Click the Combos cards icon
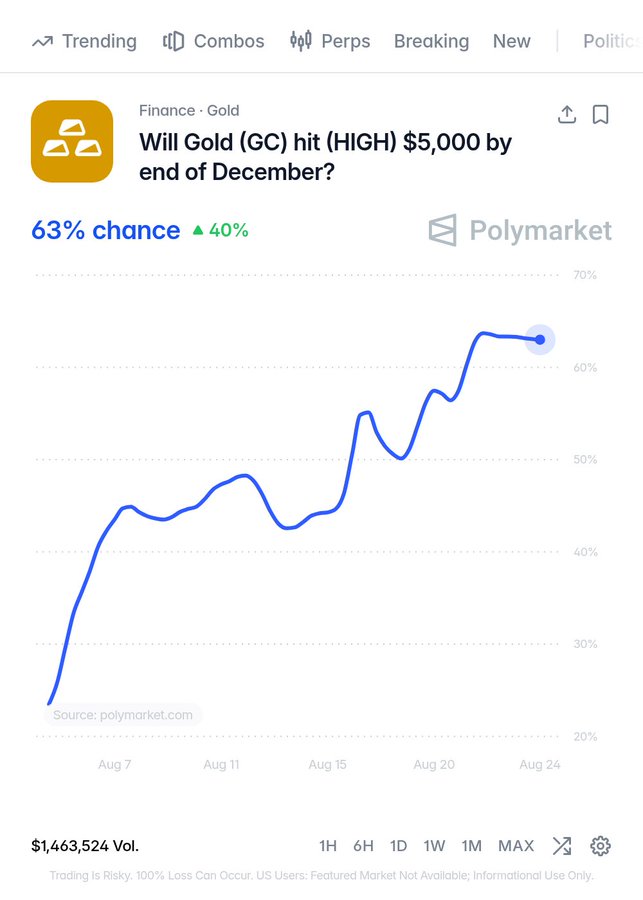 [x=173, y=41]
